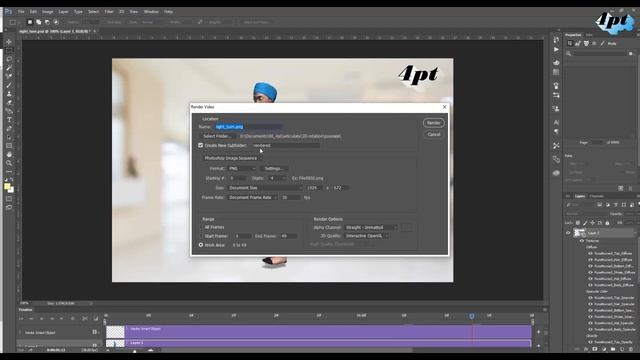Play the timeline
640x360 pixels.
tap(42, 318)
